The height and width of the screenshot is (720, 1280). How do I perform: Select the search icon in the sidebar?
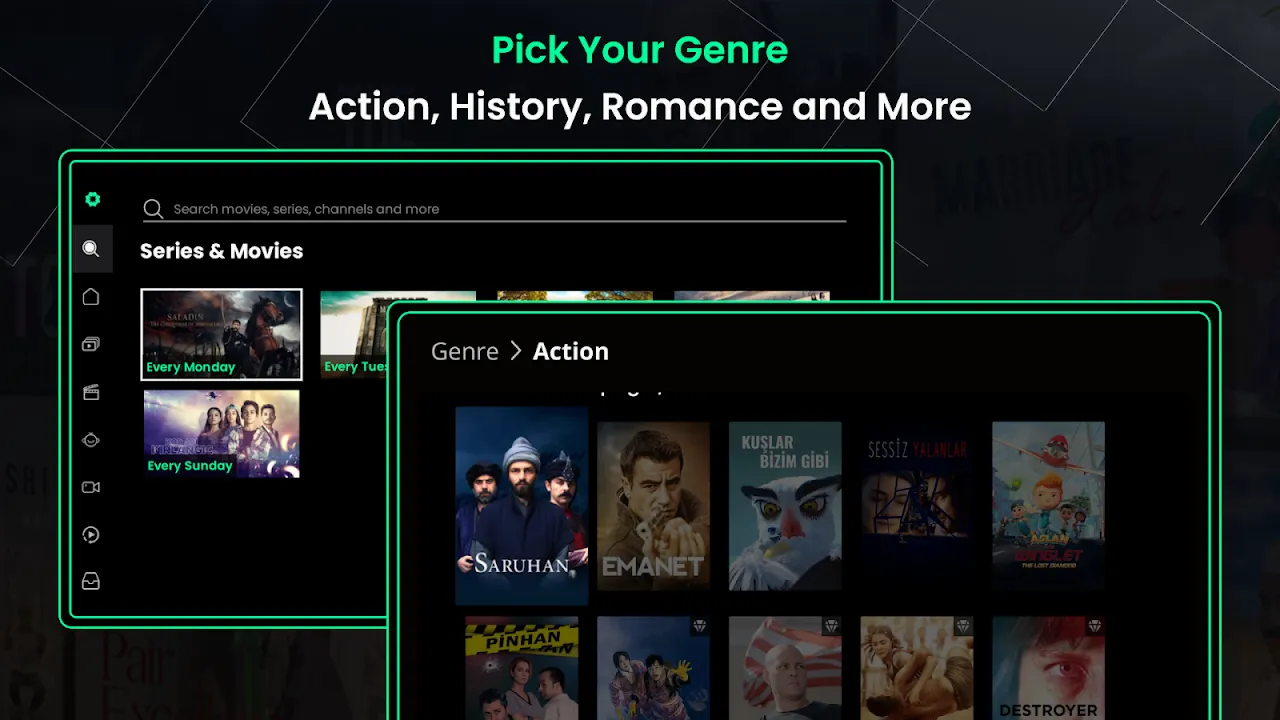91,249
